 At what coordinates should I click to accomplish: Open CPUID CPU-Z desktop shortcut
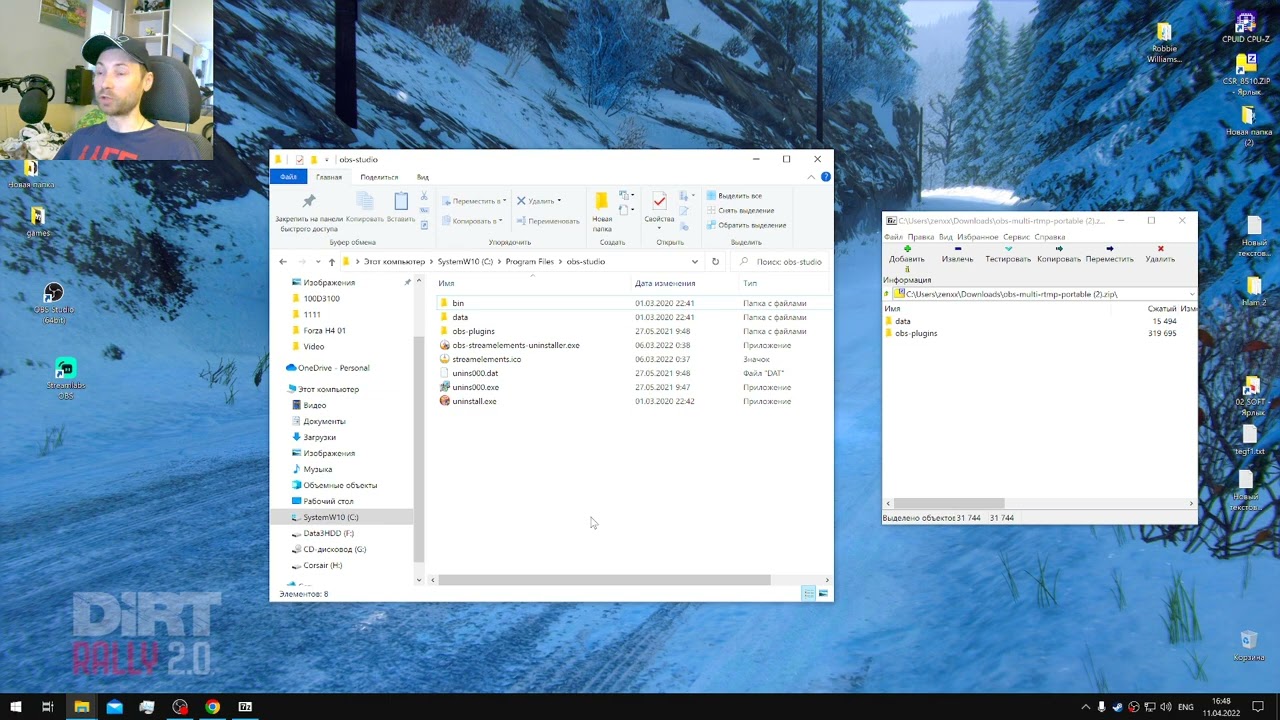[1245, 28]
